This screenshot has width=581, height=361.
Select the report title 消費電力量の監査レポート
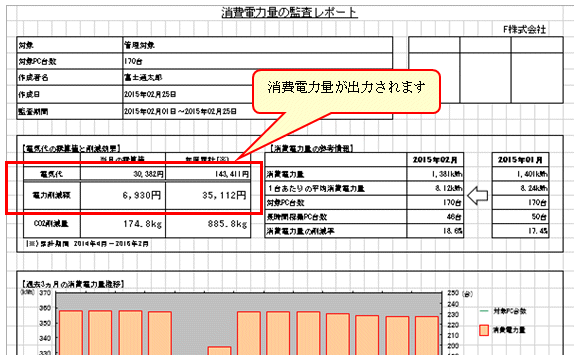pyautogui.click(x=289, y=13)
